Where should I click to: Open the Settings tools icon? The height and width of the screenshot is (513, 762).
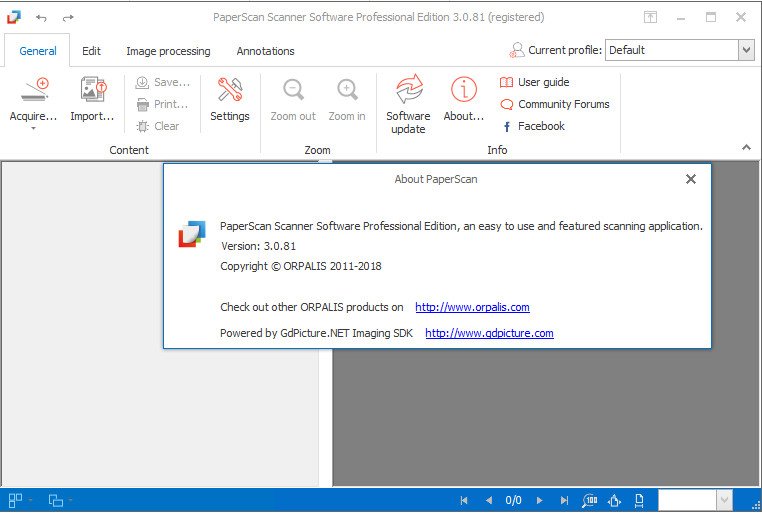[229, 89]
